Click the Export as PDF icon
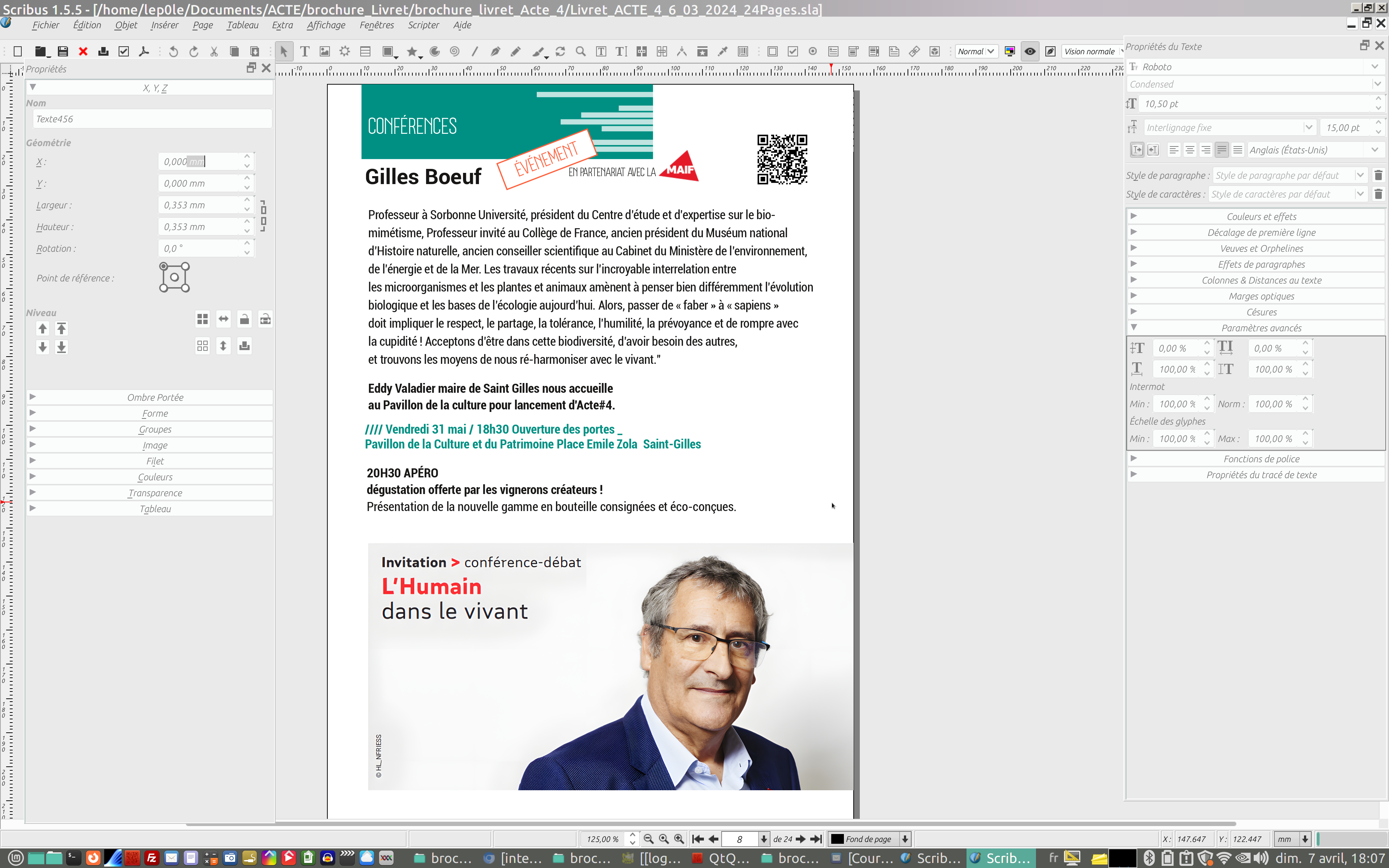This screenshot has height=868, width=1389. tap(144, 52)
